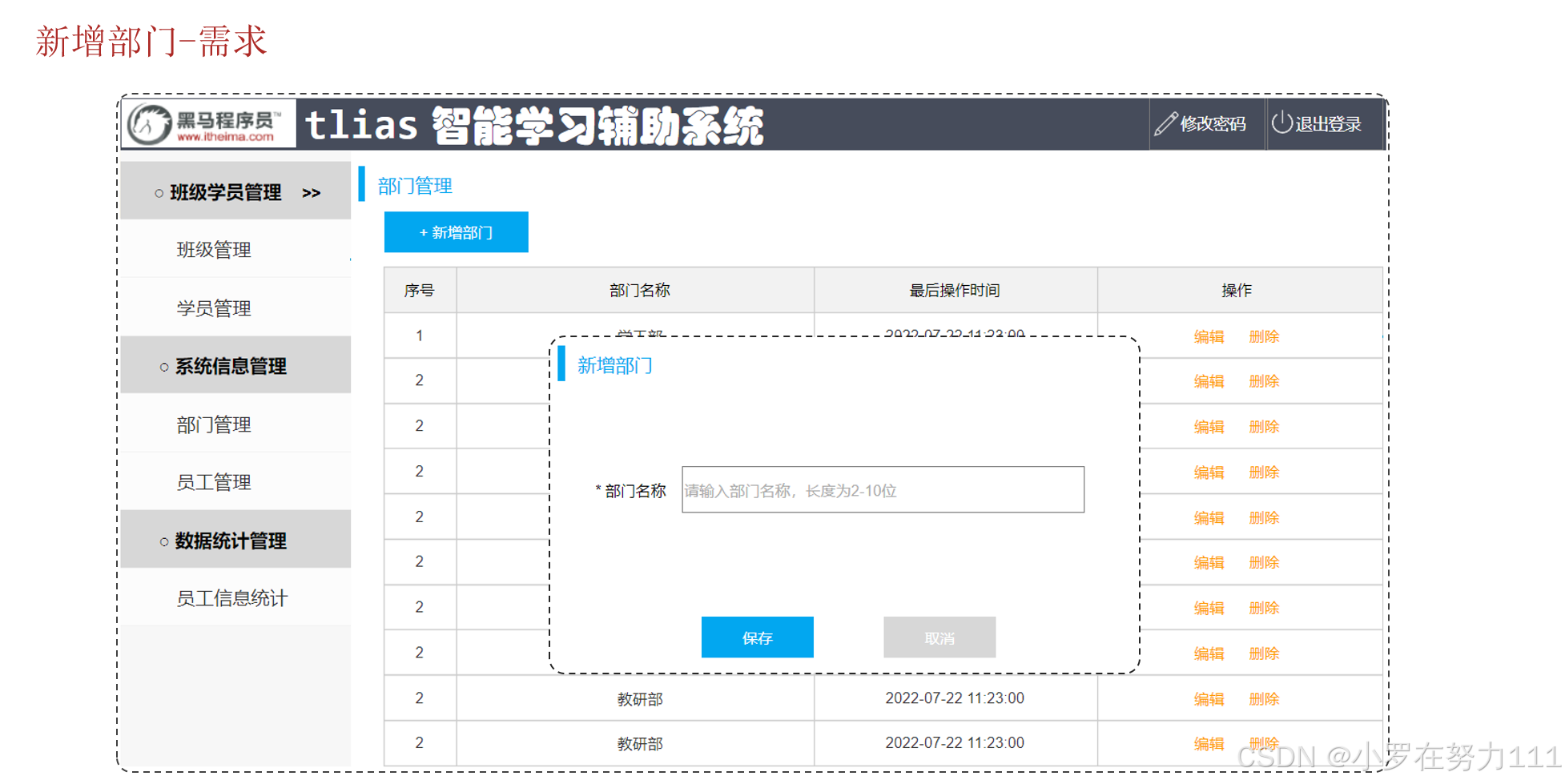Click the 序号 cell showing 1
This screenshot has height=784, width=1565.
(420, 336)
